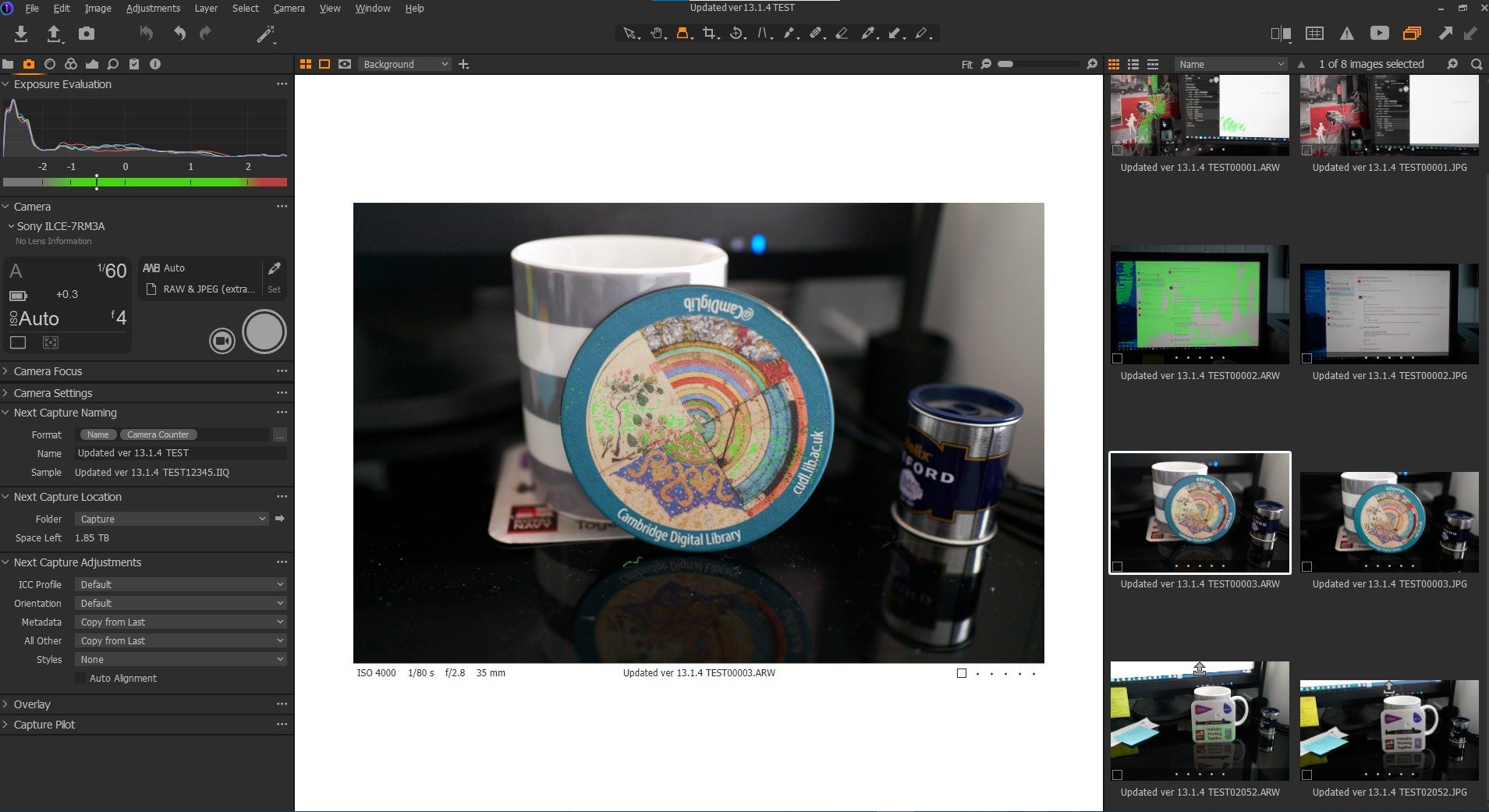Viewport: 1489px width, 812px height.
Task: Open the Styles None dropdown
Action: (180, 660)
